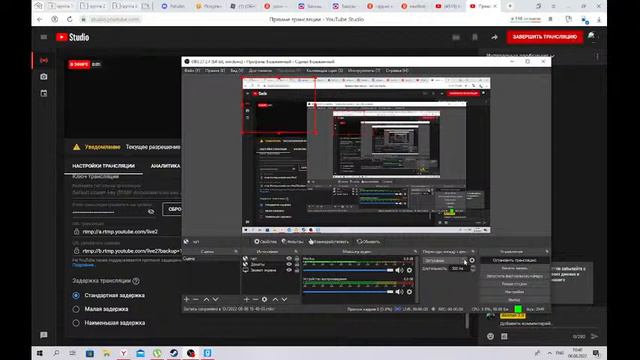Click the send arrow in live chat
640x360 pixels.
[x=594, y=336]
